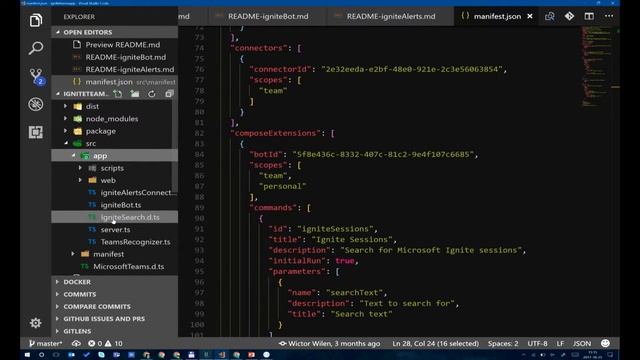Click the Ln 28, Col 24 position indicator
The height and width of the screenshot is (360, 640).
[436, 344]
